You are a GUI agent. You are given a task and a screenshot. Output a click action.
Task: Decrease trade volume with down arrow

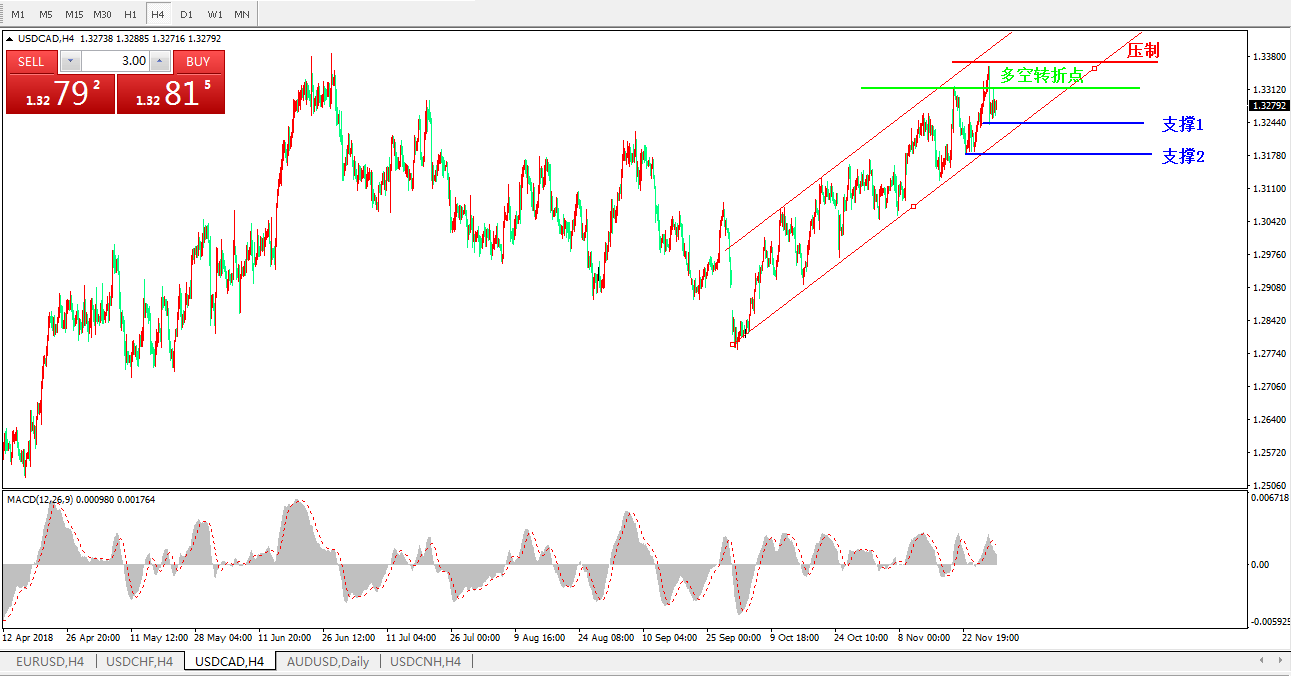[x=69, y=61]
